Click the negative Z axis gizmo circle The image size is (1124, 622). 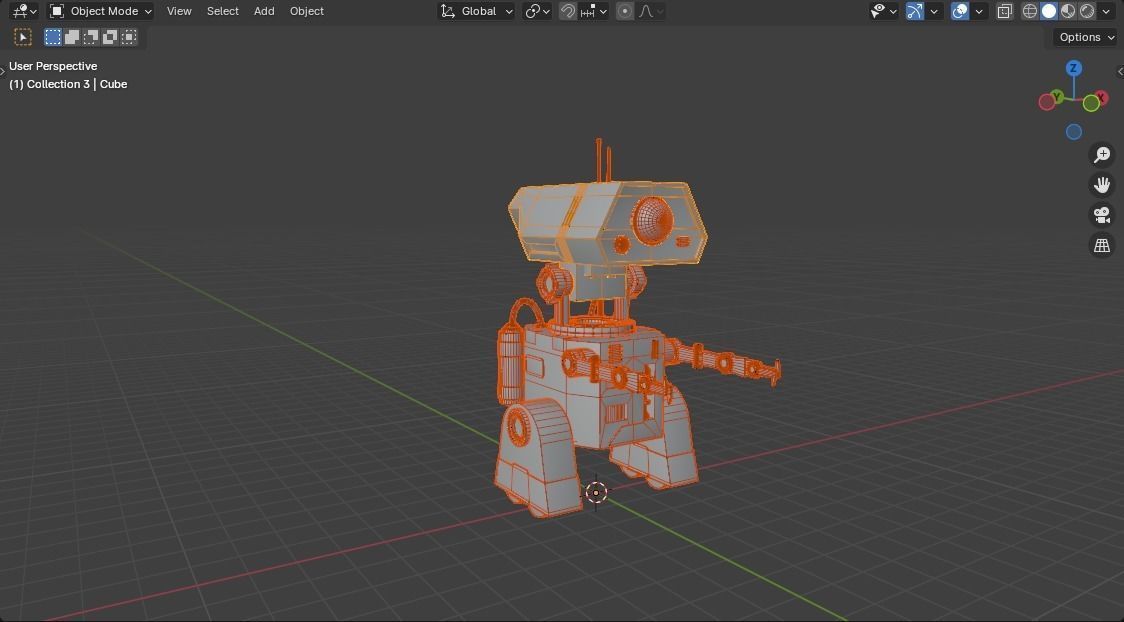point(1073,132)
